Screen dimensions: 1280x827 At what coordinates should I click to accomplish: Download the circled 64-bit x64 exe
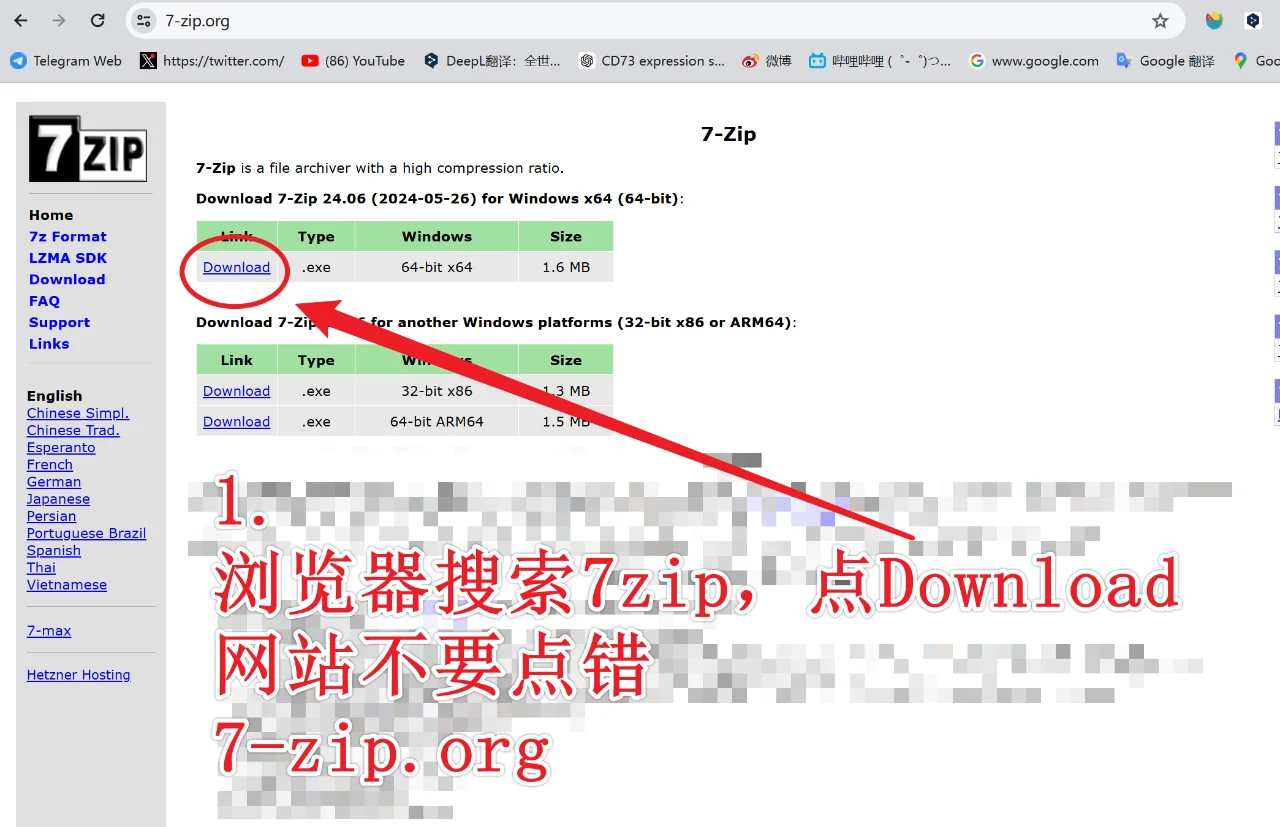236,267
